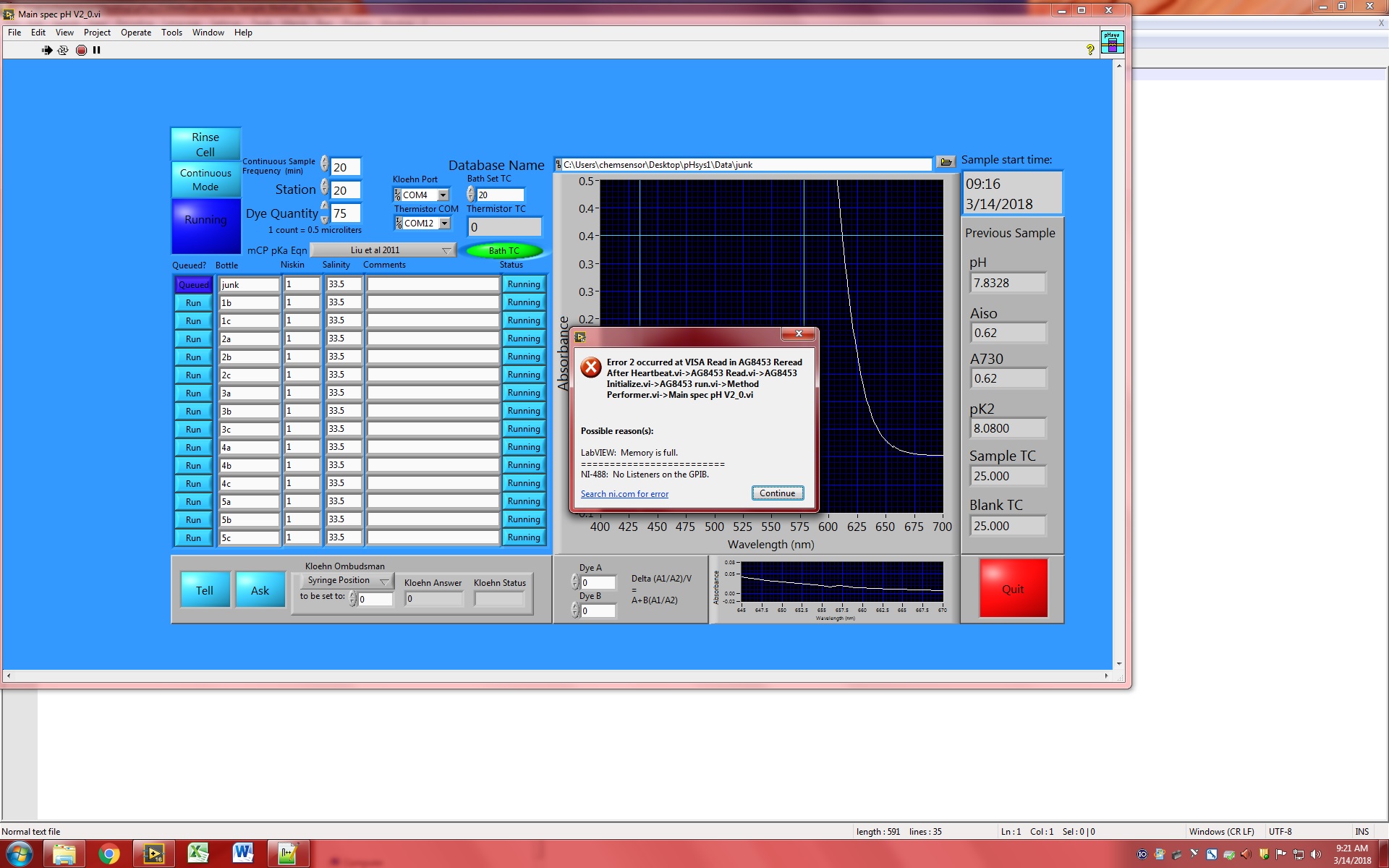This screenshot has width=1389, height=868.
Task: Click the front panel horizontal scrollbar right arrow
Action: (x=1106, y=676)
